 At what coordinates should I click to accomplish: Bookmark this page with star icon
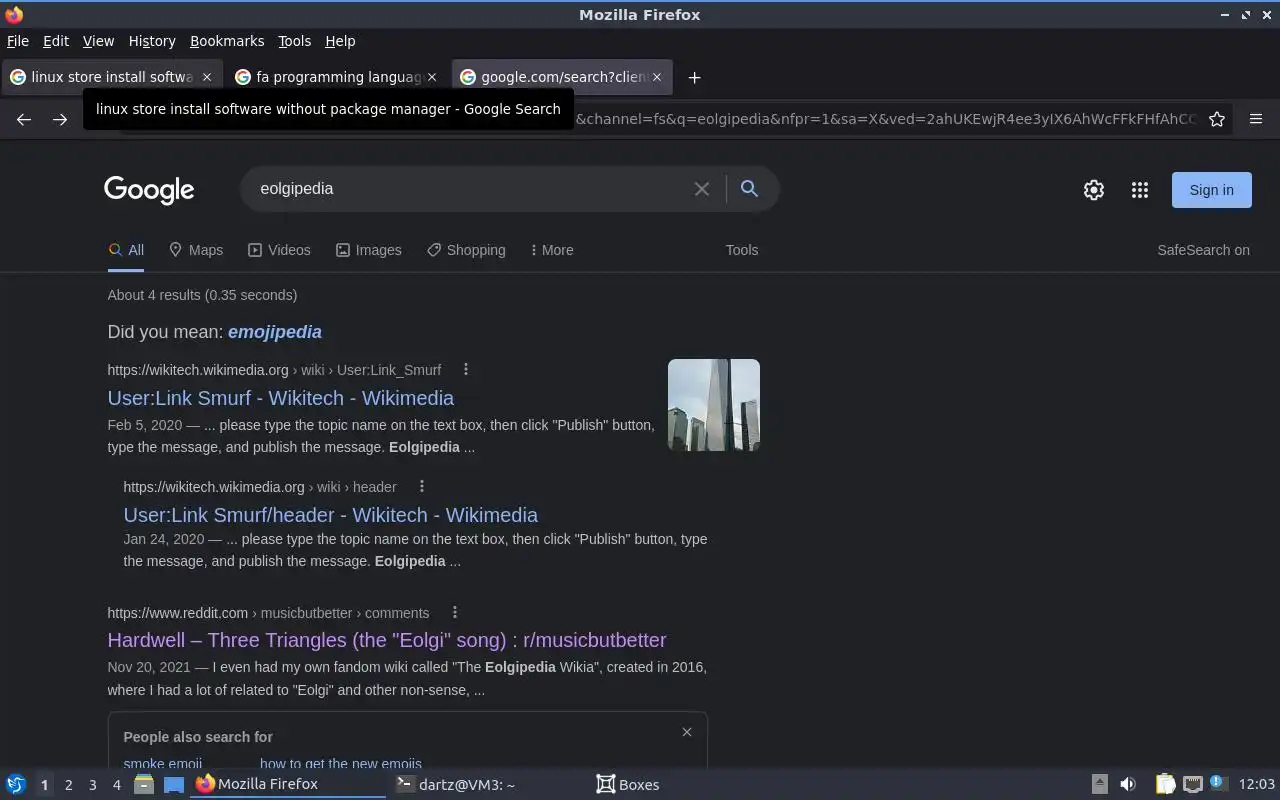[x=1217, y=119]
